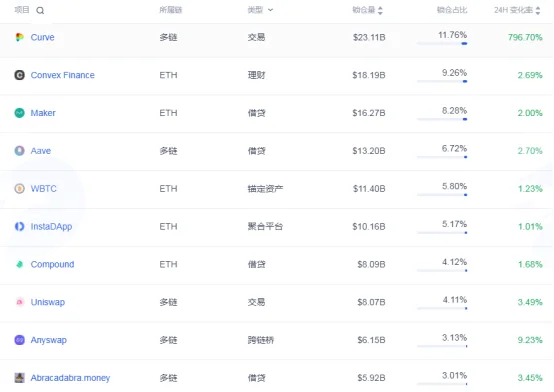Click the Anyswap purple logo icon
Image resolution: width=554 pixels, height=392 pixels.
click(19, 340)
